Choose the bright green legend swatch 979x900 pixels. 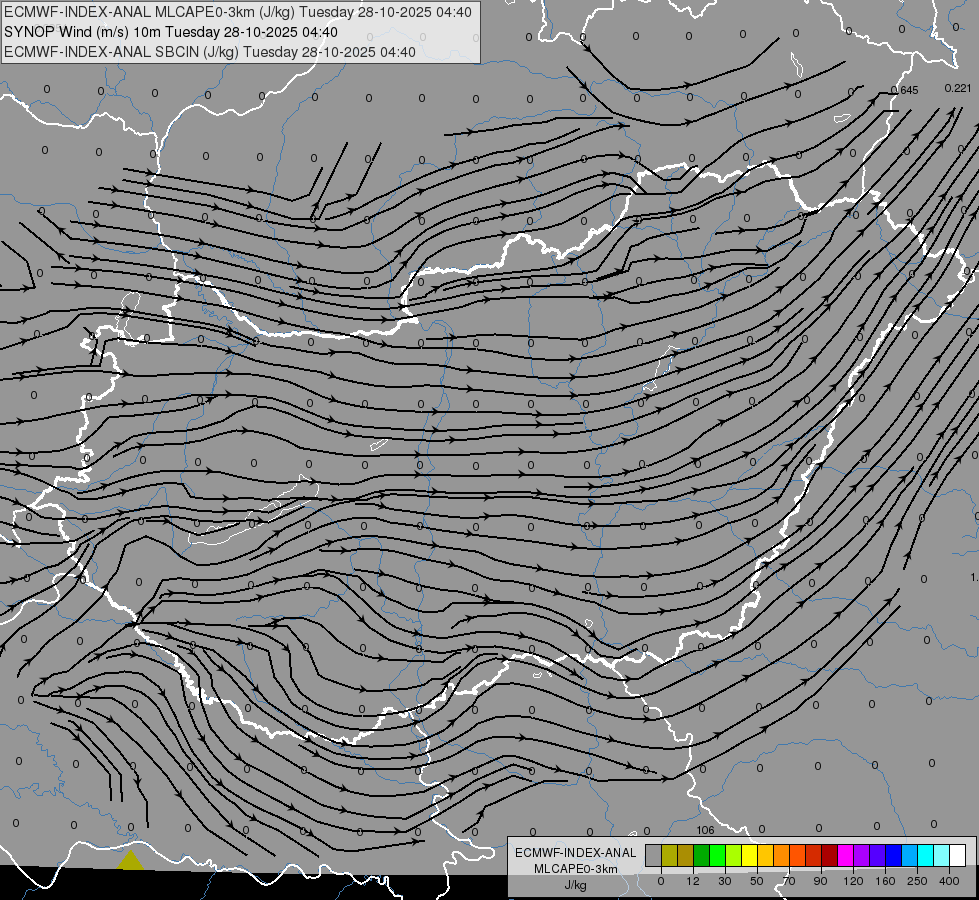pyautogui.click(x=717, y=855)
